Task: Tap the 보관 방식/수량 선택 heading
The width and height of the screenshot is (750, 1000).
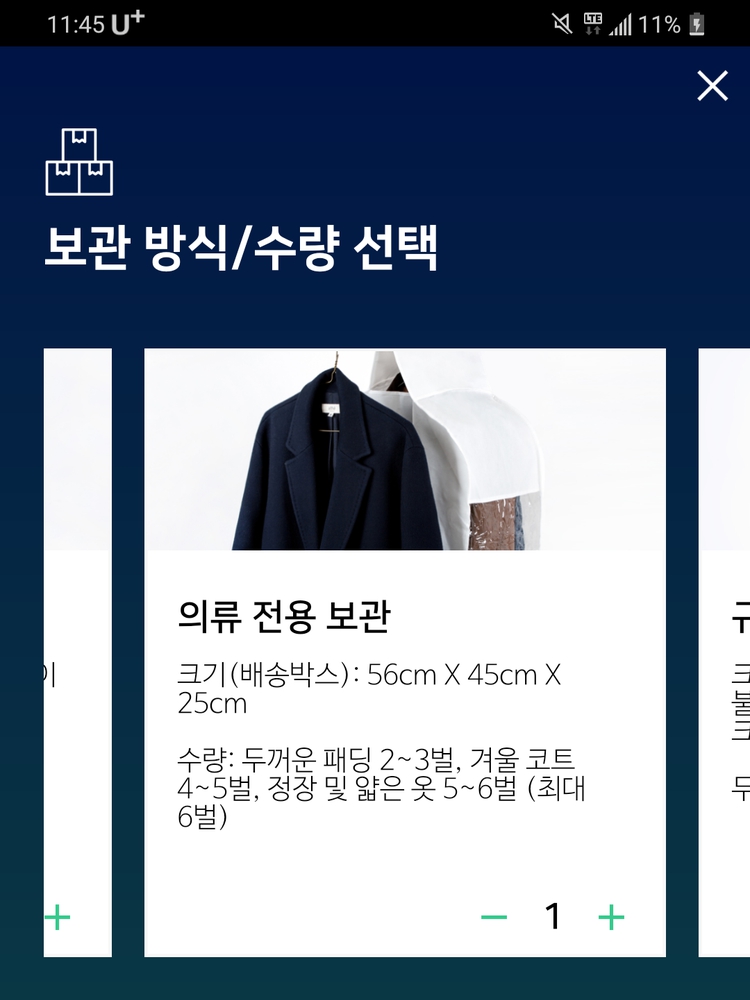Action: pyautogui.click(x=241, y=247)
